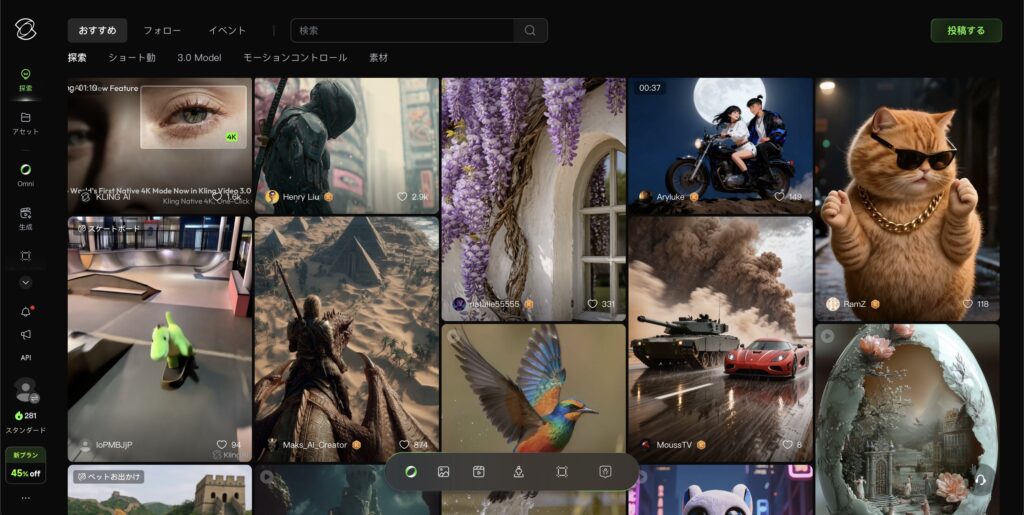Like the Henry Liu video heart

[403, 197]
